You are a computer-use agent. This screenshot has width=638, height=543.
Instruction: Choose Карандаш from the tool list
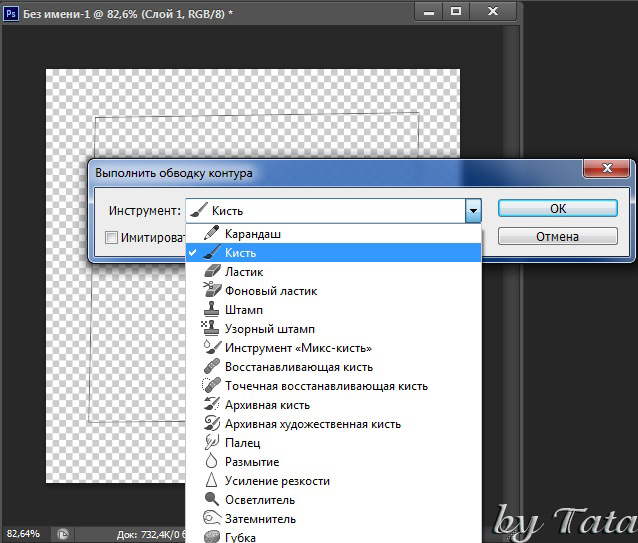(333, 233)
